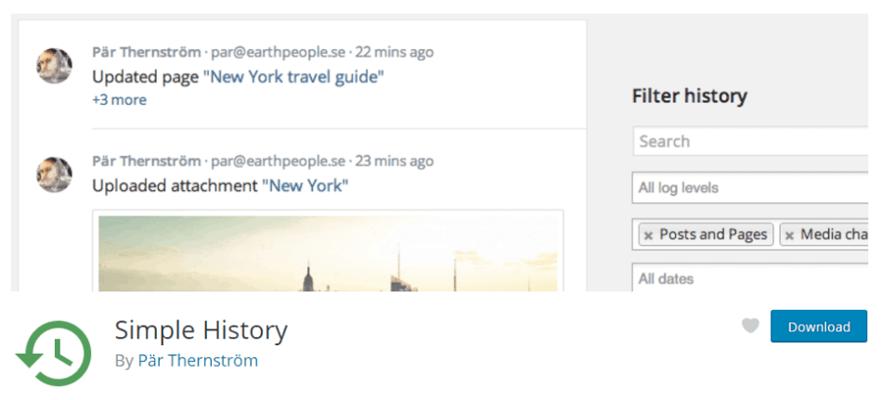Click the Simple History plugin title

pyautogui.click(x=201, y=329)
